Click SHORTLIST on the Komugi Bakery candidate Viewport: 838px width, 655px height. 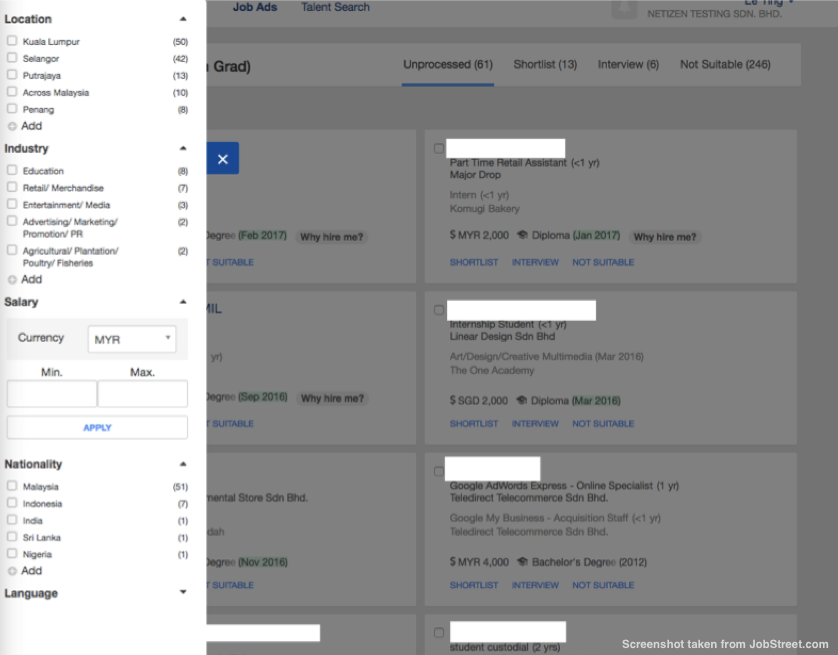click(x=474, y=262)
